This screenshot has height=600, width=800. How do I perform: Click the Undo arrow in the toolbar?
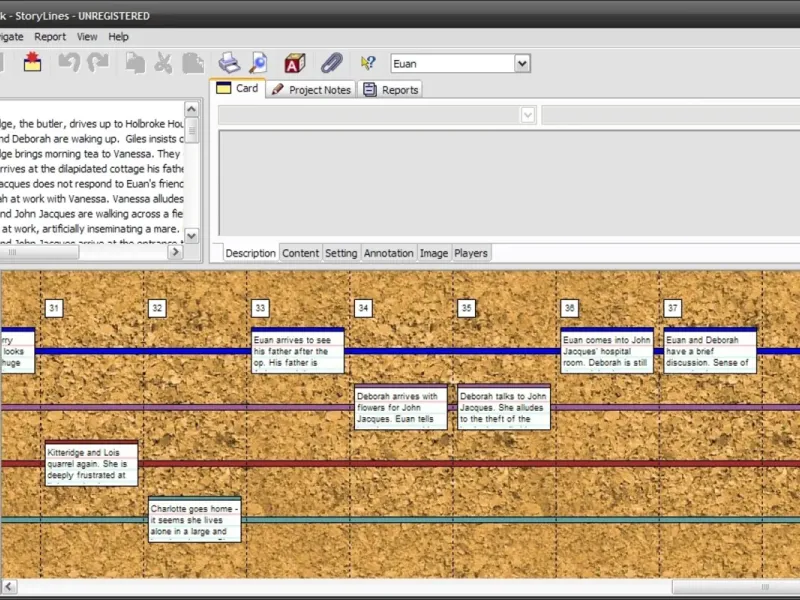coord(69,63)
